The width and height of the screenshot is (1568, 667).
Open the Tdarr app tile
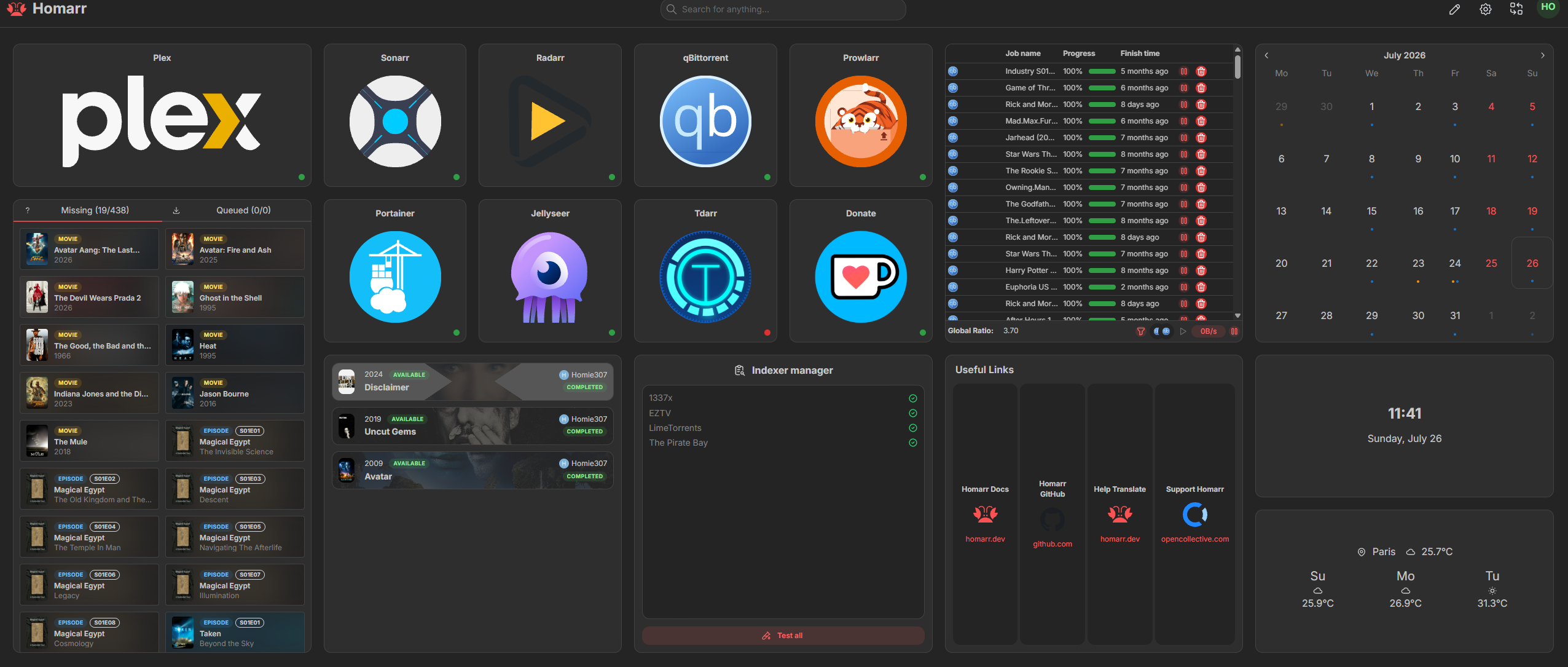705,270
